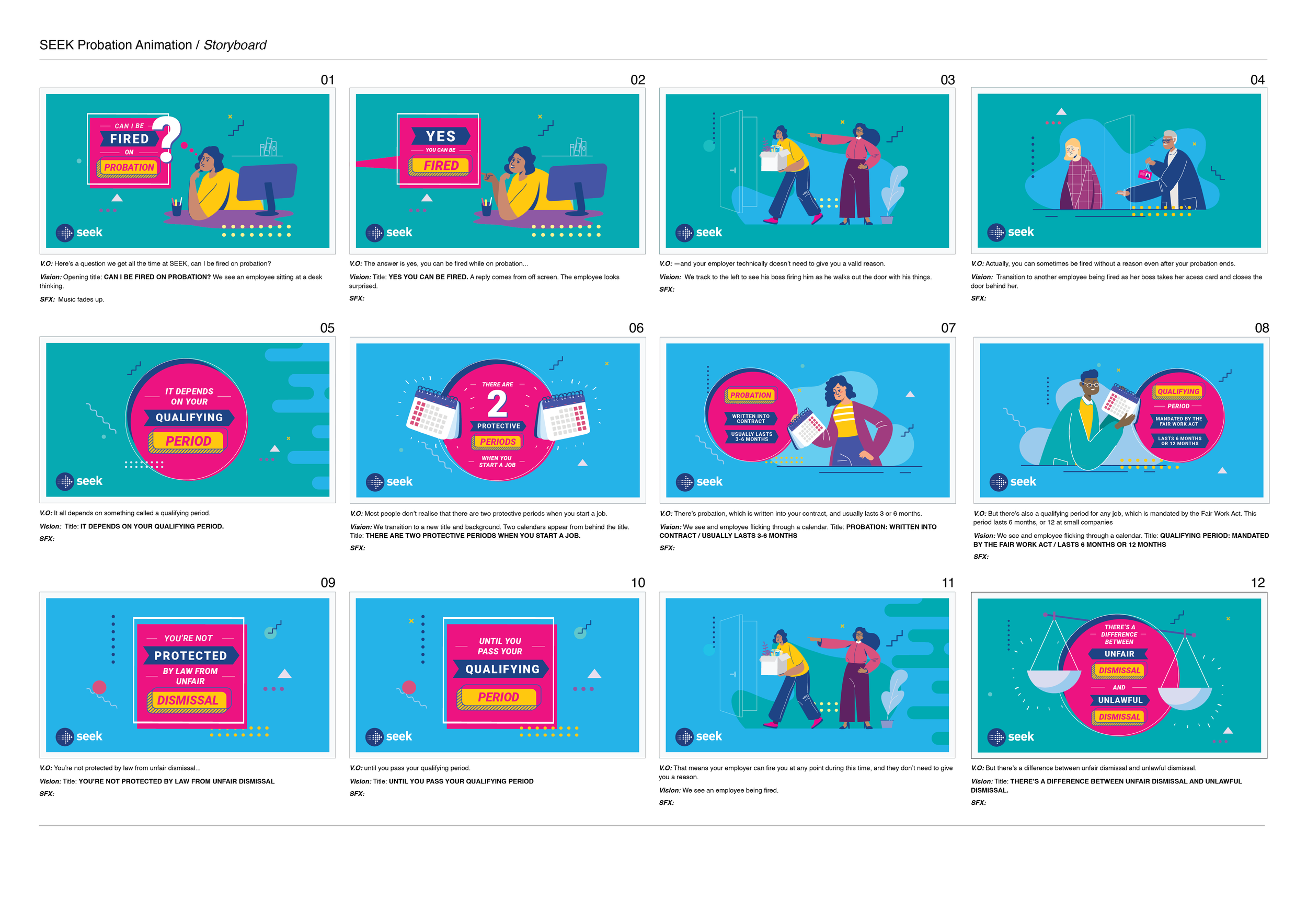Image resolution: width=1307 pixels, height=924 pixels.
Task: Click Vision text 'UNTIL YOU PASS YOUR QUALIFYING PERIOD'
Action: coord(442,781)
